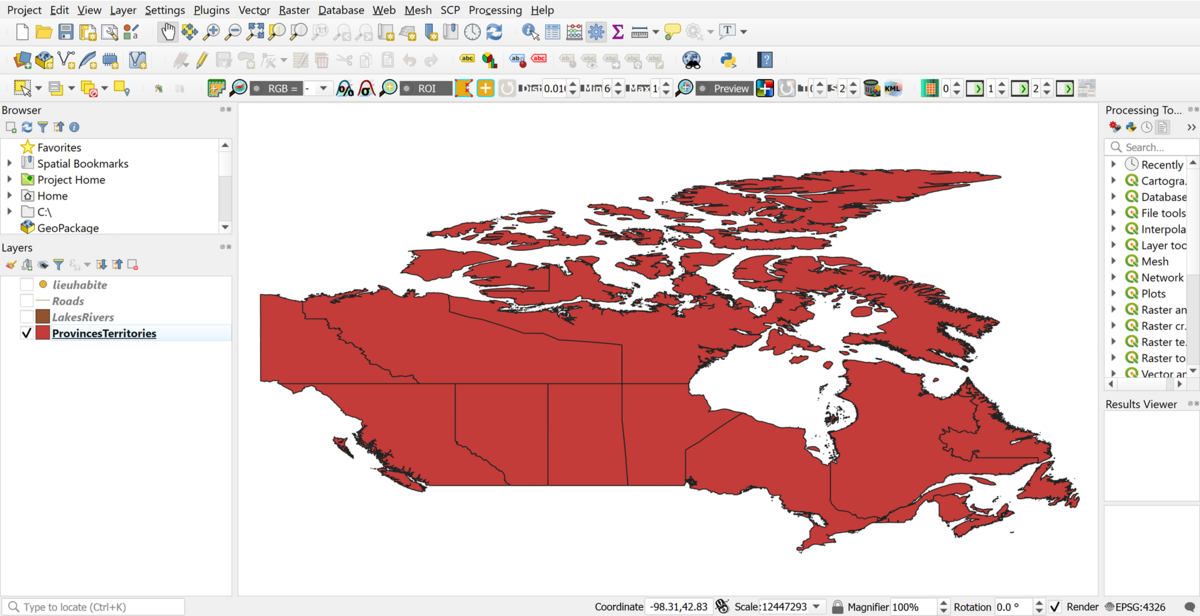Click the Preview button in SCP toolbar
1200x616 pixels.
point(725,88)
